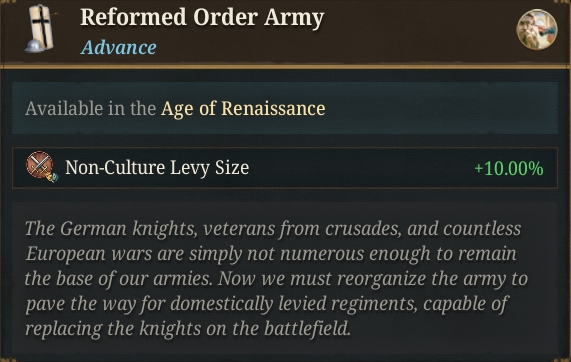Viewport: 571px width, 362px height.
Task: Click the German knights description text
Action: tap(276, 279)
